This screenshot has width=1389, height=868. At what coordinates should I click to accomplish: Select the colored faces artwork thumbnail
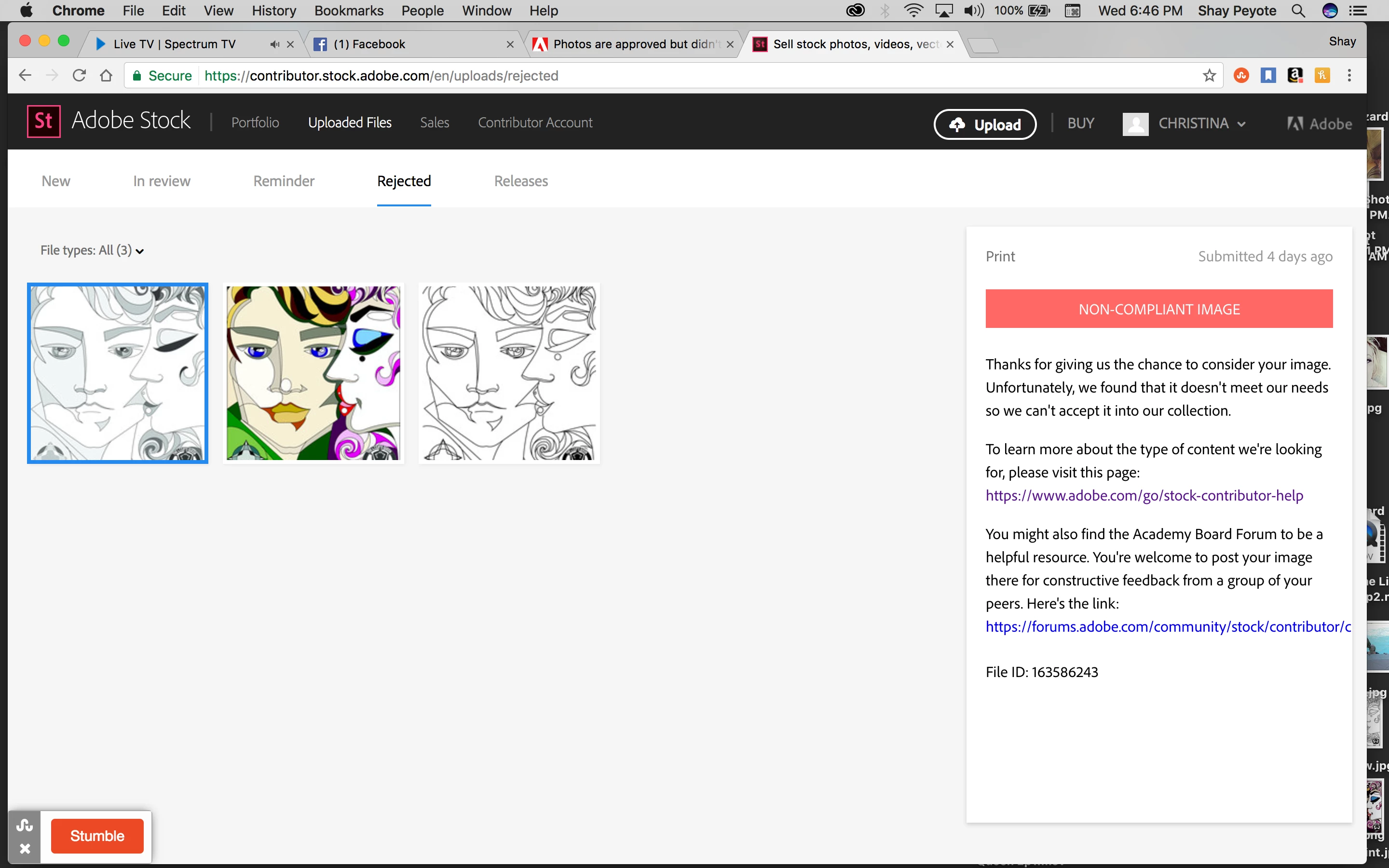(x=313, y=373)
